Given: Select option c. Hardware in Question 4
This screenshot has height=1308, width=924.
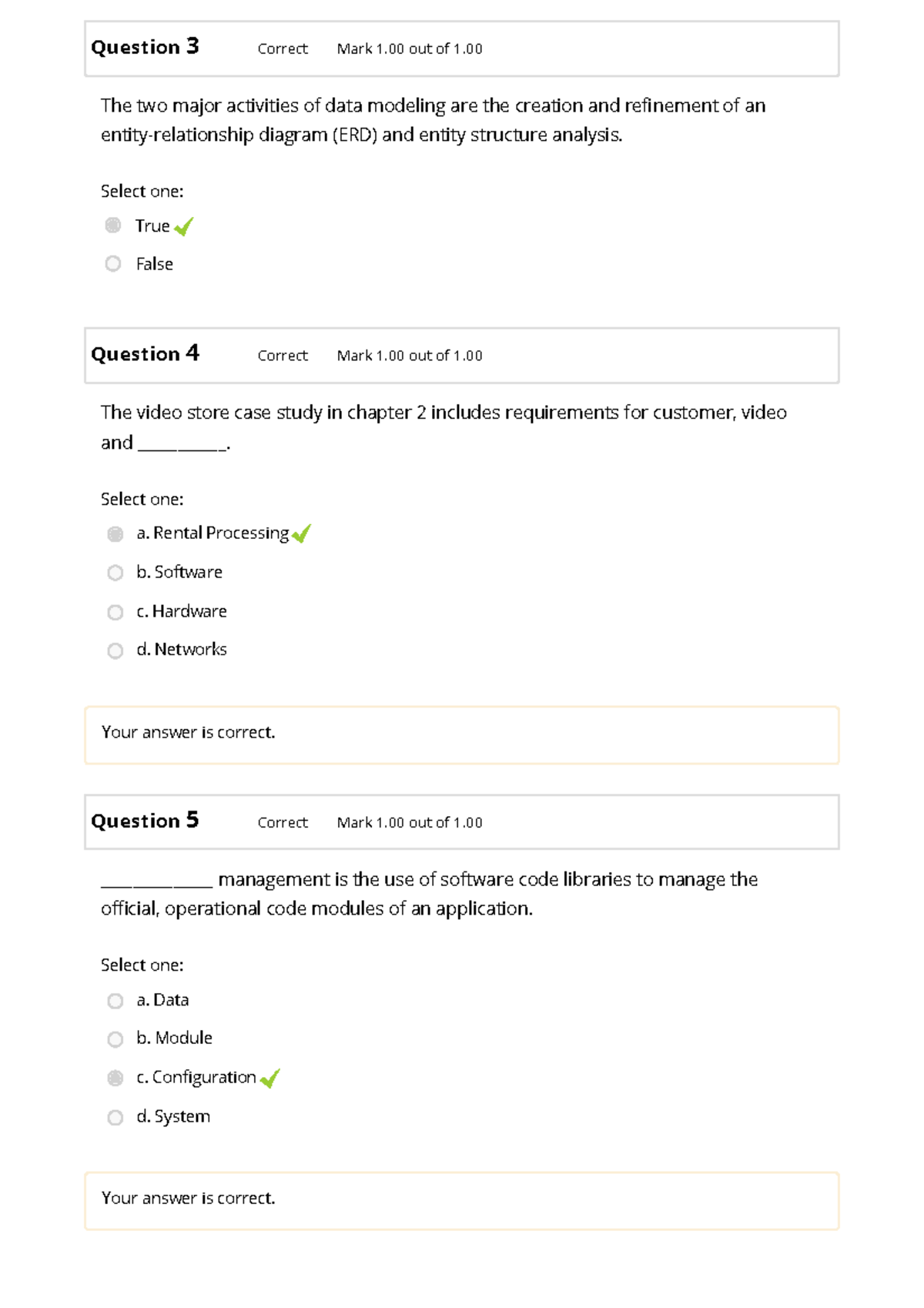Looking at the screenshot, I should click(x=116, y=611).
